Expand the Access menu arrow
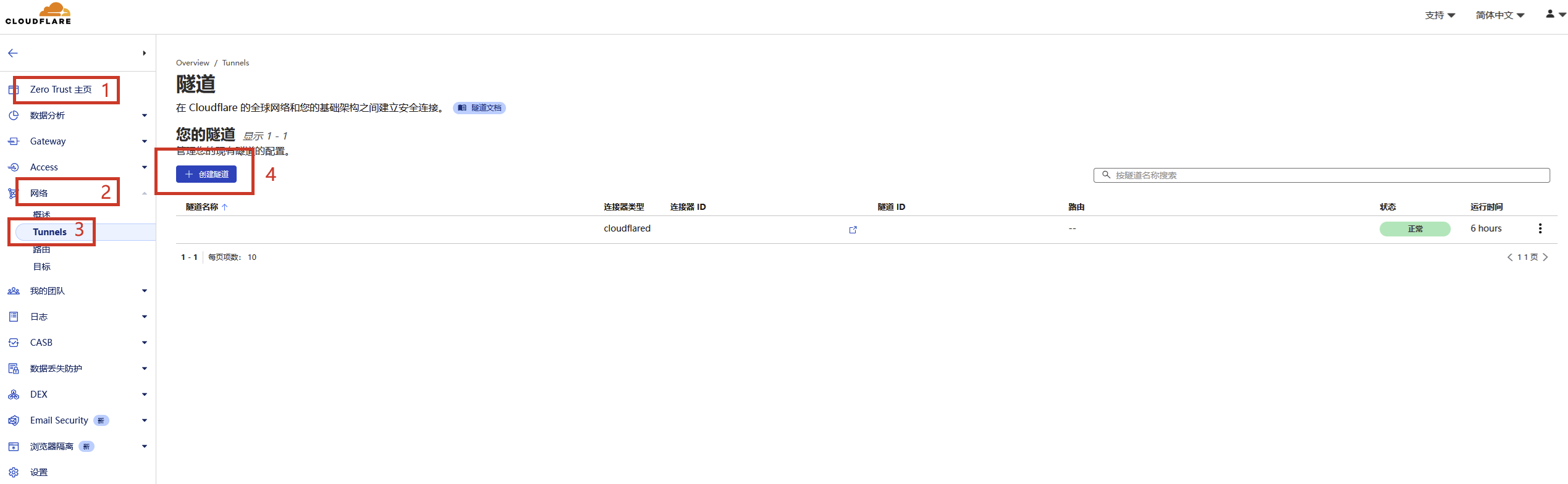 click(x=145, y=167)
